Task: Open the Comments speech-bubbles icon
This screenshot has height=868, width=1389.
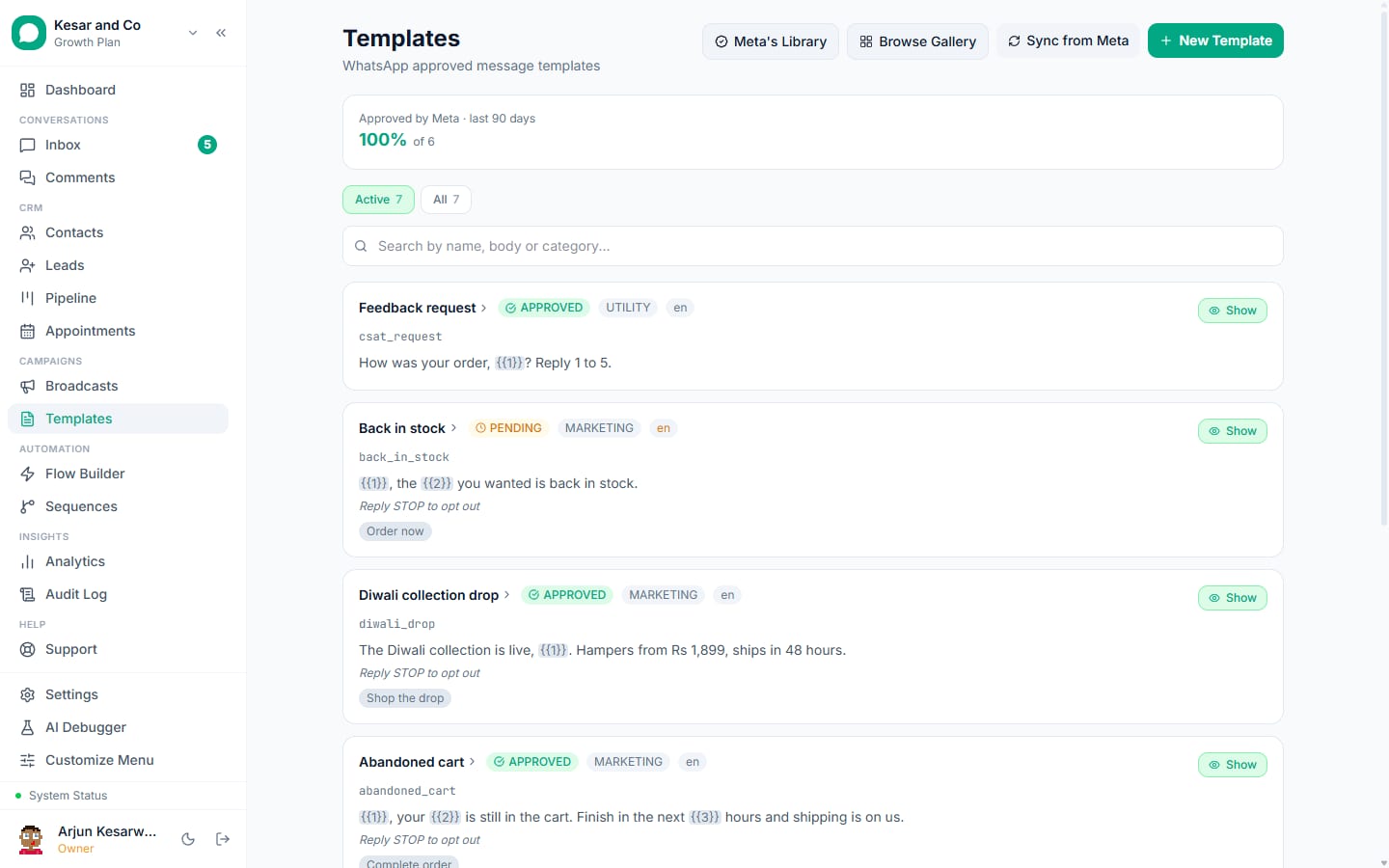Action: (27, 177)
